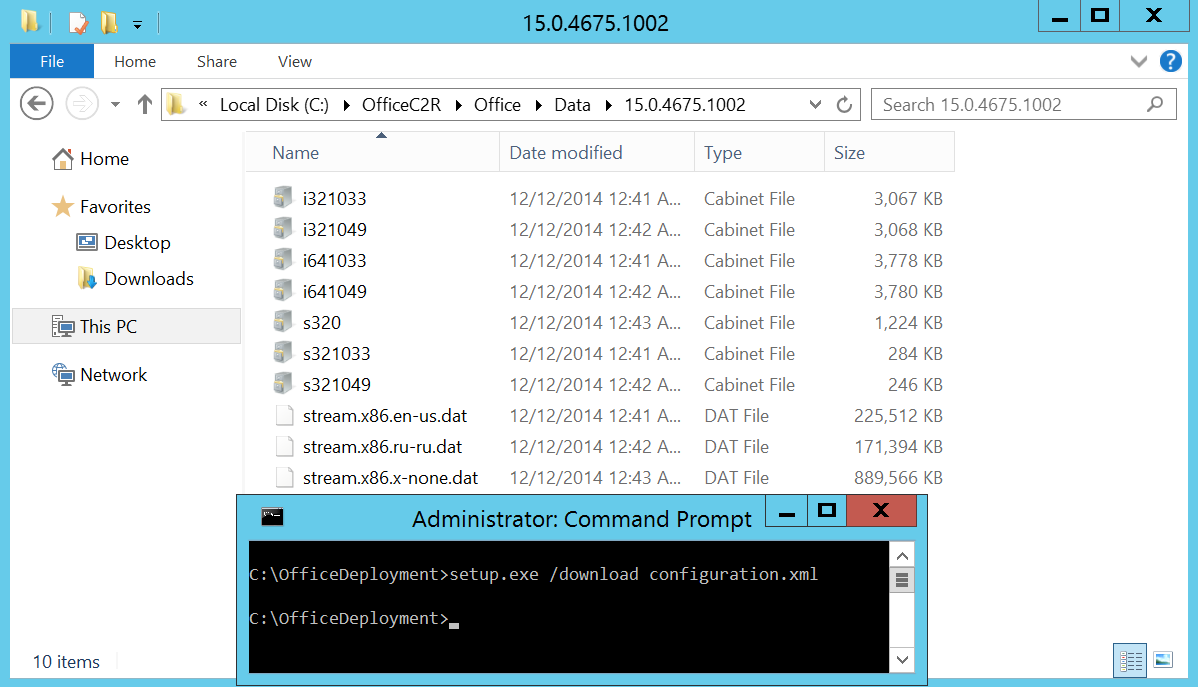Collapse the ribbon with the chevron

pyautogui.click(x=1138, y=61)
